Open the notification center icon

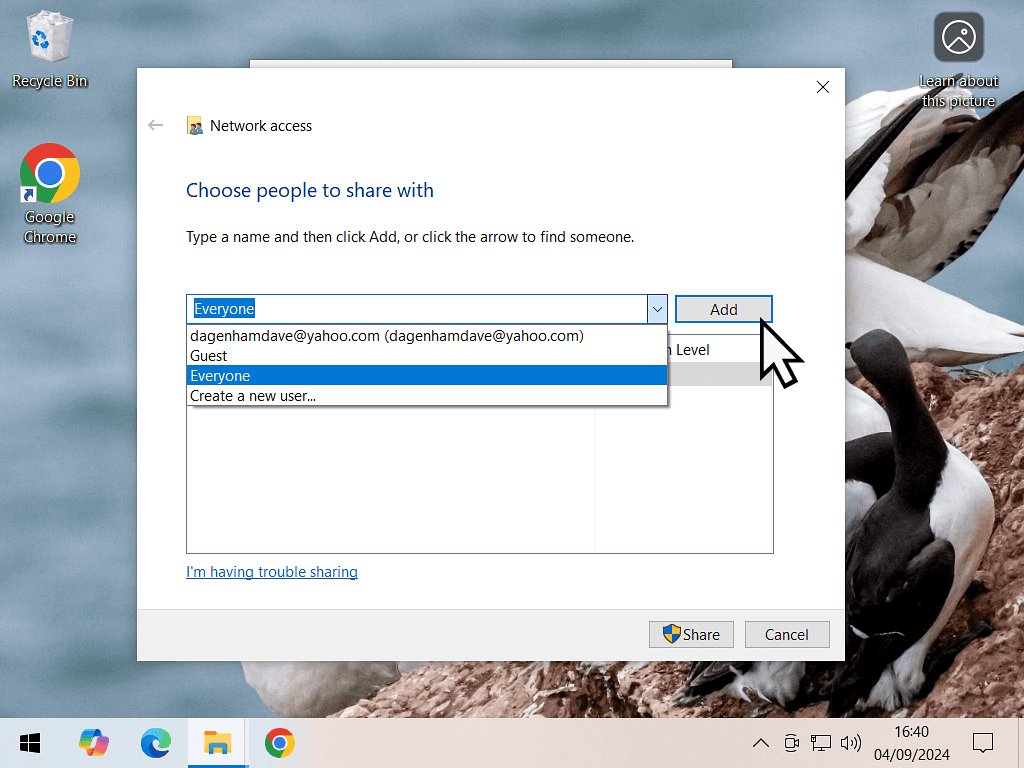pos(982,743)
